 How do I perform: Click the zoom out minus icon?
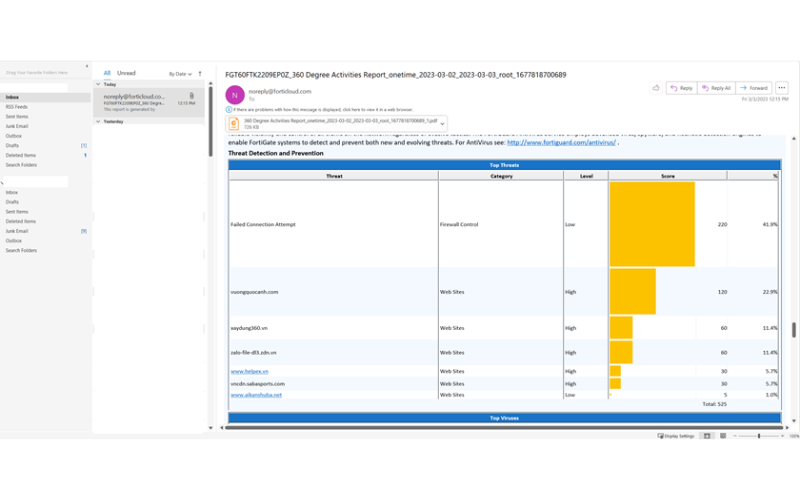(735, 436)
